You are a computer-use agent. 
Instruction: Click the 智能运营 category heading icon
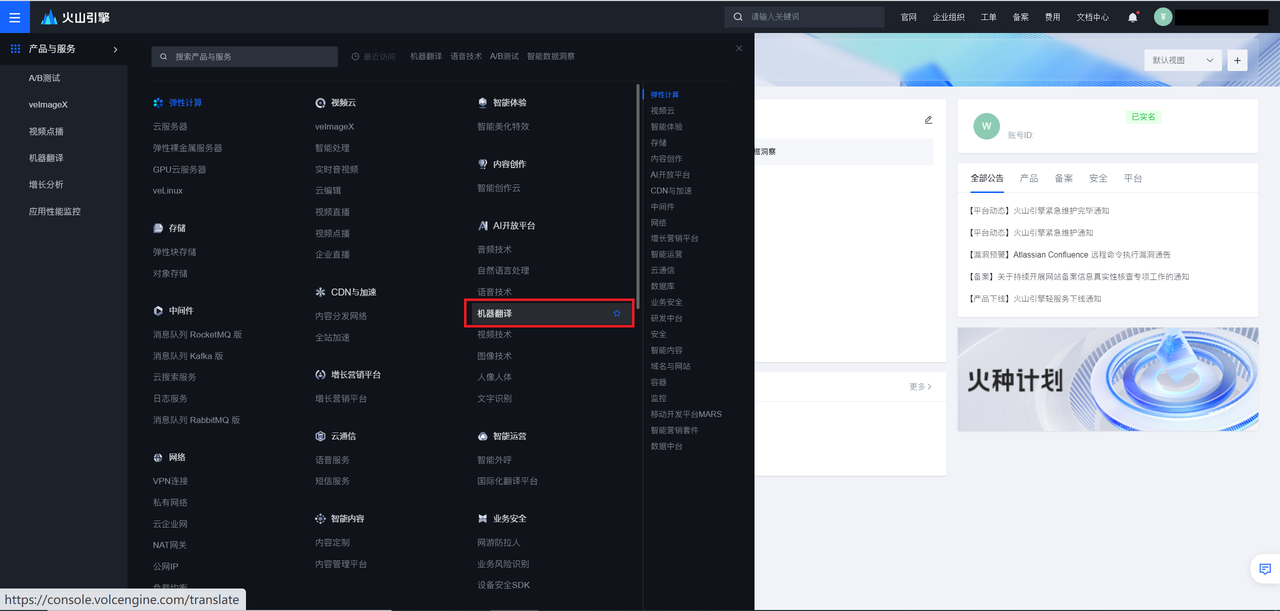click(483, 436)
